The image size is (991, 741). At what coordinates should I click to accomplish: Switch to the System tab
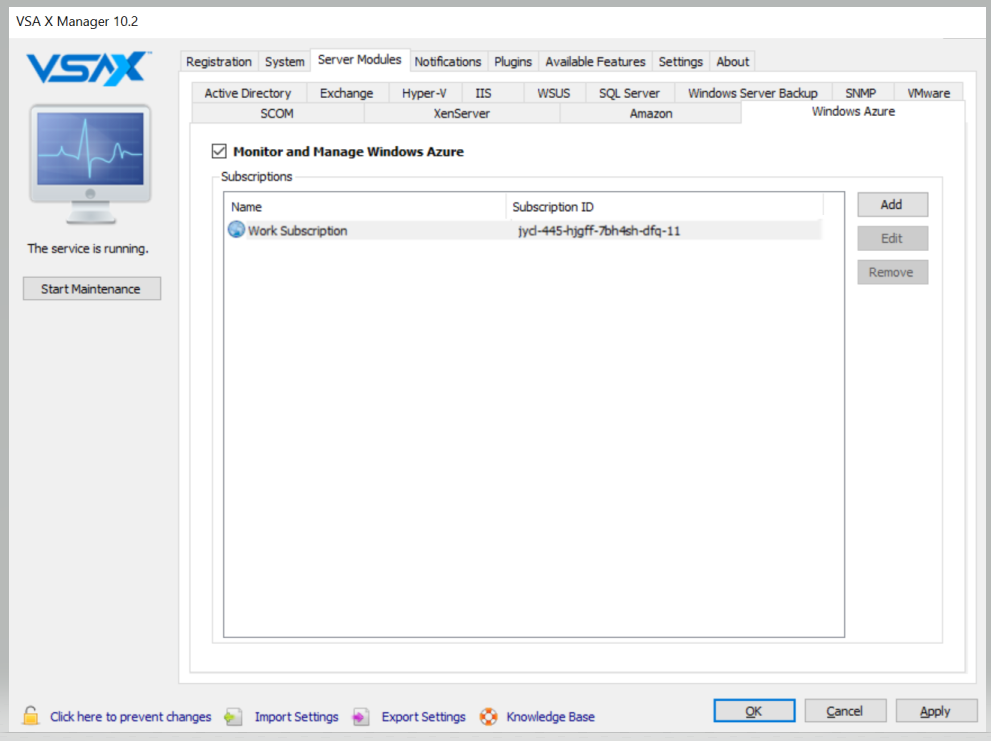pyautogui.click(x=284, y=61)
